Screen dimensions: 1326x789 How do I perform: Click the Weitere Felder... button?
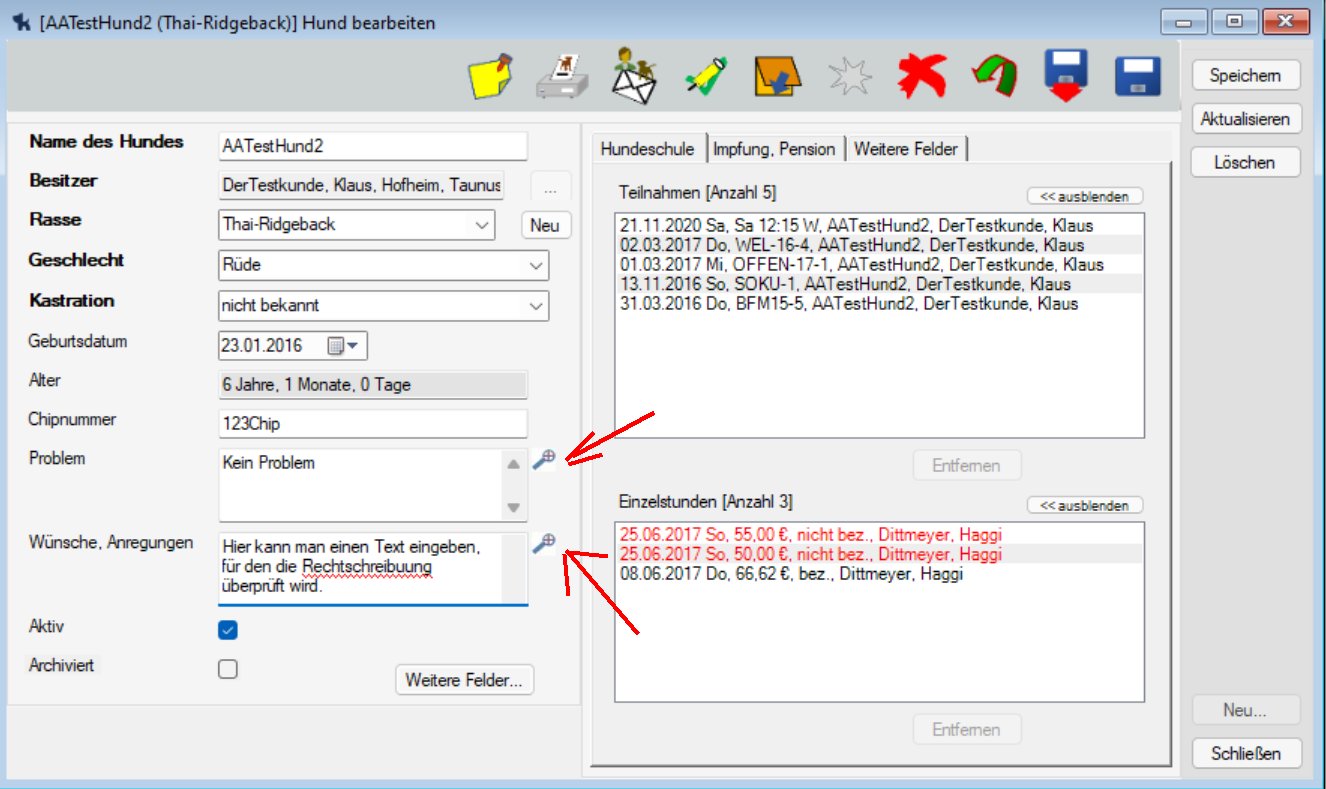(x=464, y=680)
